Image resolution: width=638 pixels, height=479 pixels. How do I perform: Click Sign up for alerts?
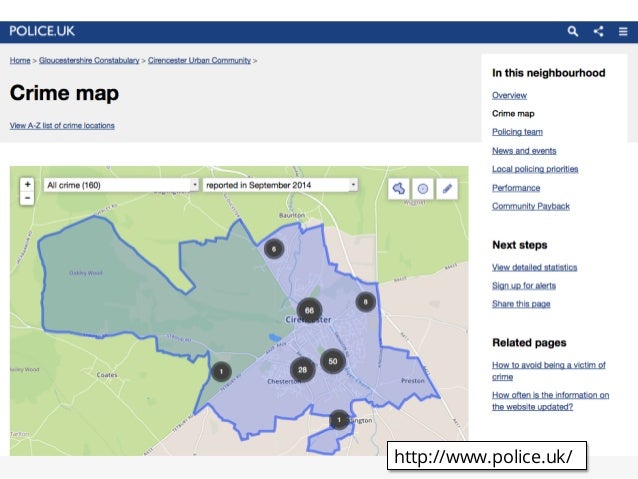(524, 286)
